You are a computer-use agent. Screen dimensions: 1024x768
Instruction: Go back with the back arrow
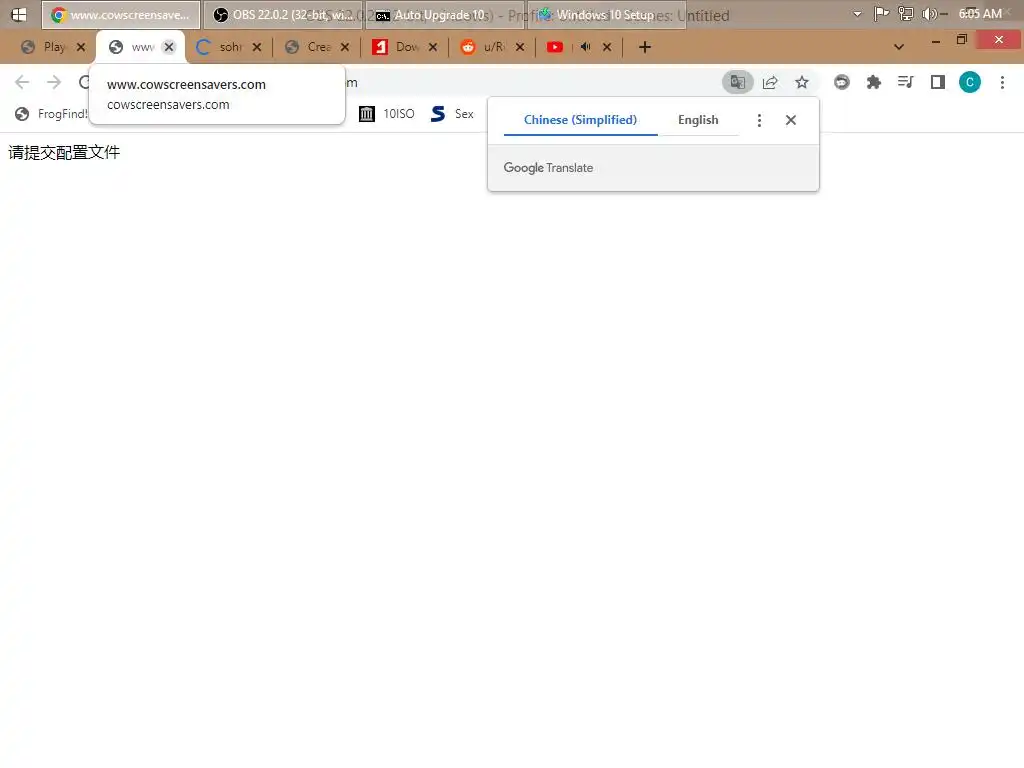(22, 82)
